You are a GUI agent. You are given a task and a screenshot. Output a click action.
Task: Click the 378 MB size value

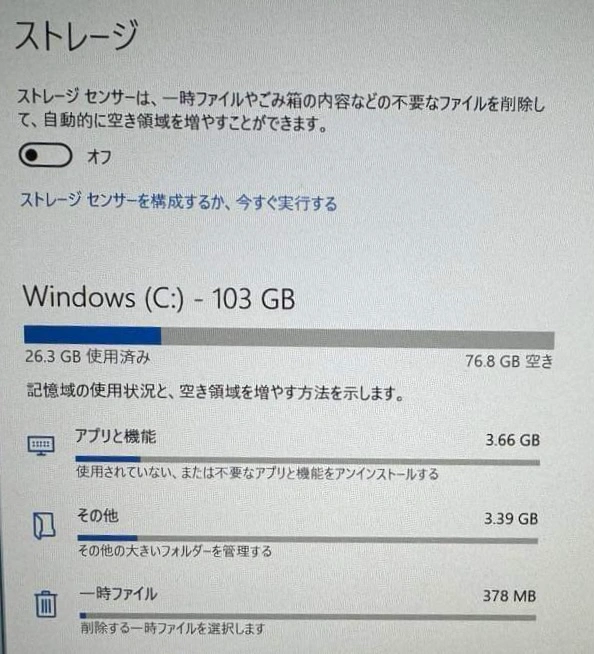509,596
